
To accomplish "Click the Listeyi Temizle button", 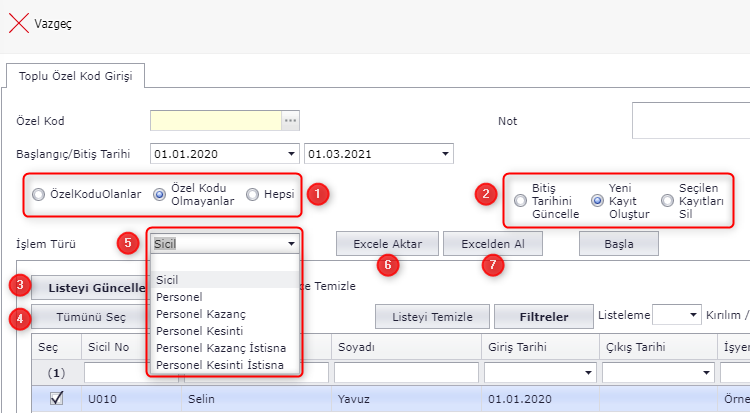I will pyautogui.click(x=432, y=317).
